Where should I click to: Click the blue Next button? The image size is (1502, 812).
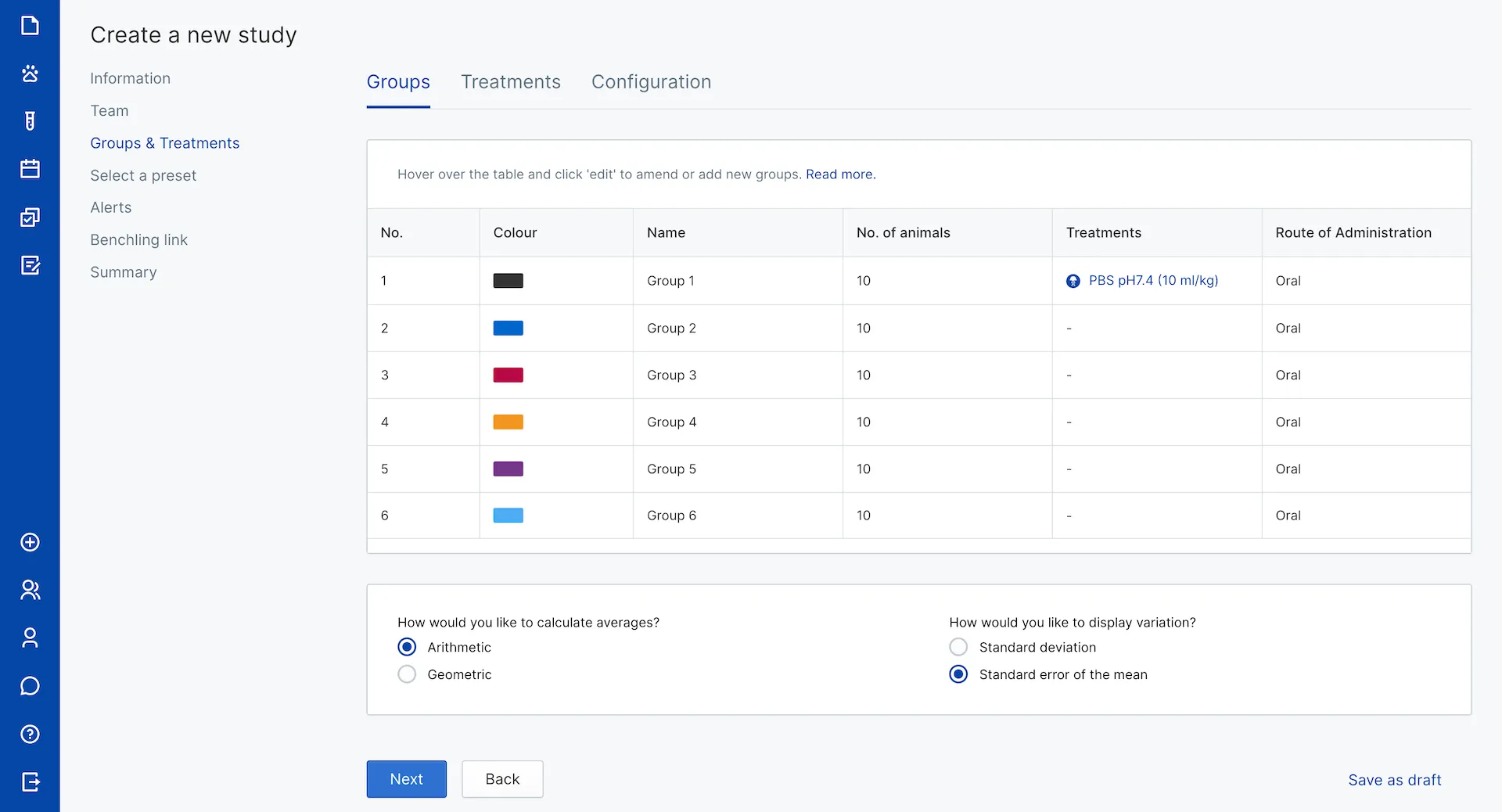point(406,779)
